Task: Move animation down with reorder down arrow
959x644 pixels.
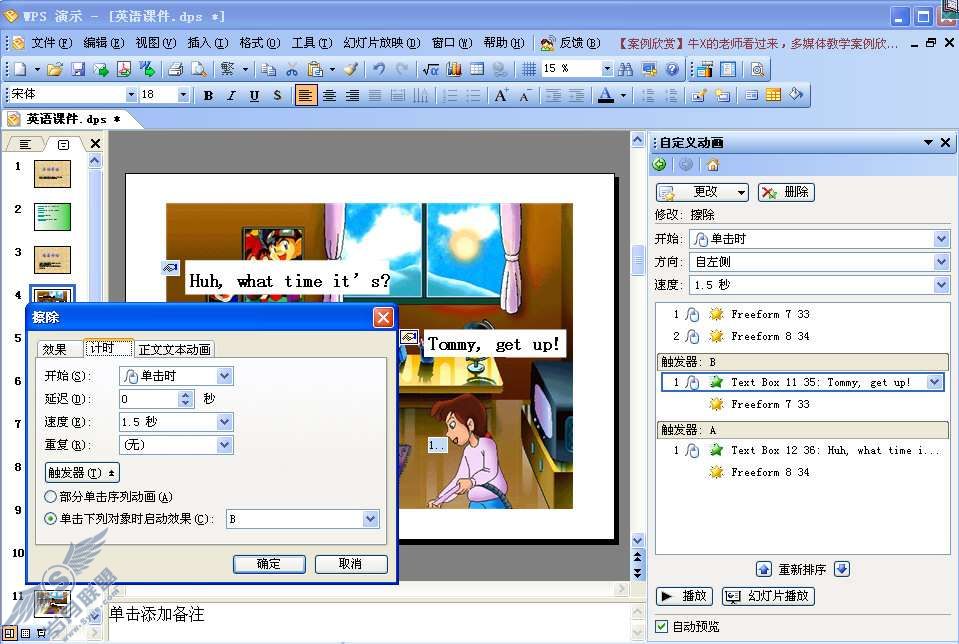Action: click(x=842, y=569)
